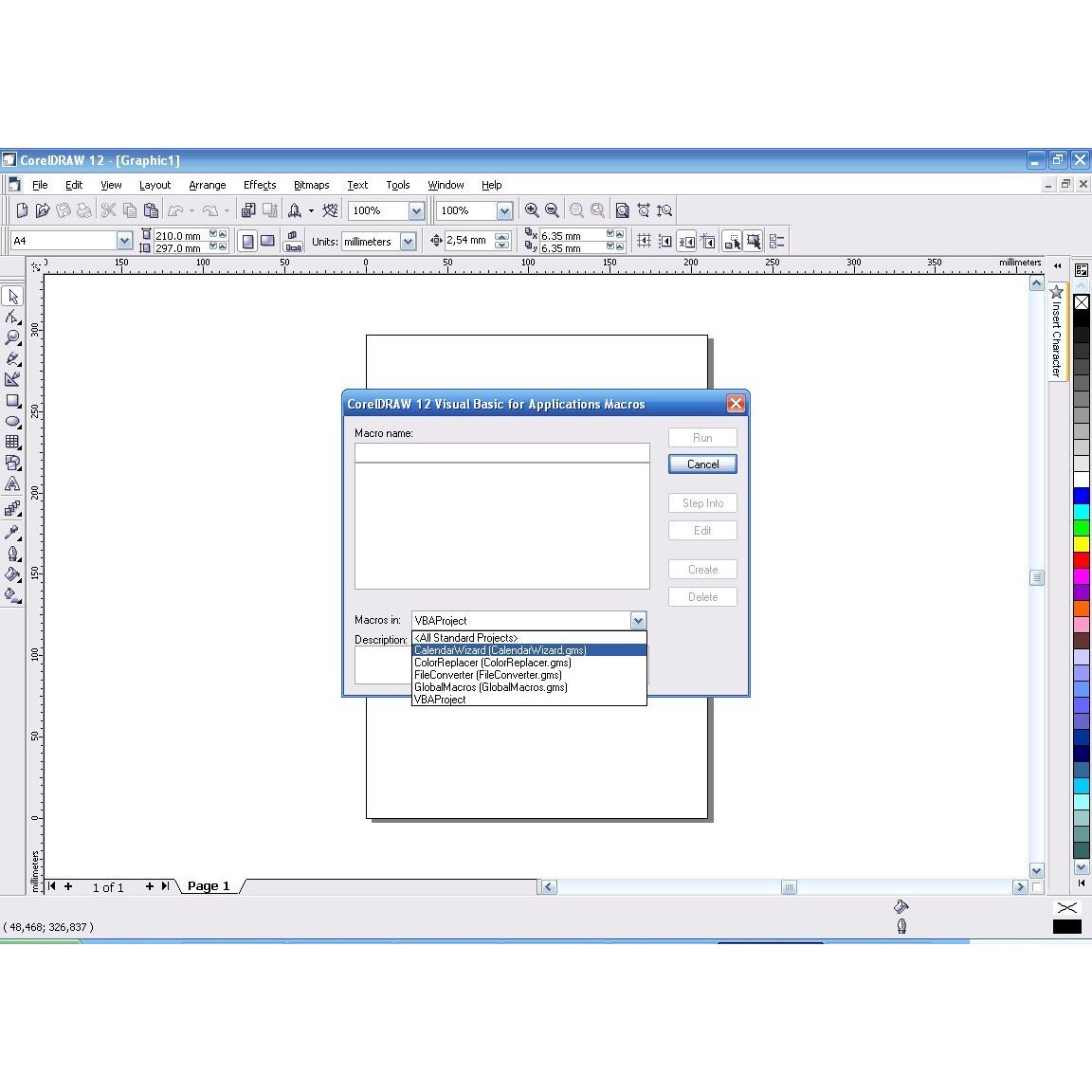Select CalendarWizard from the Macros in list

click(x=499, y=649)
